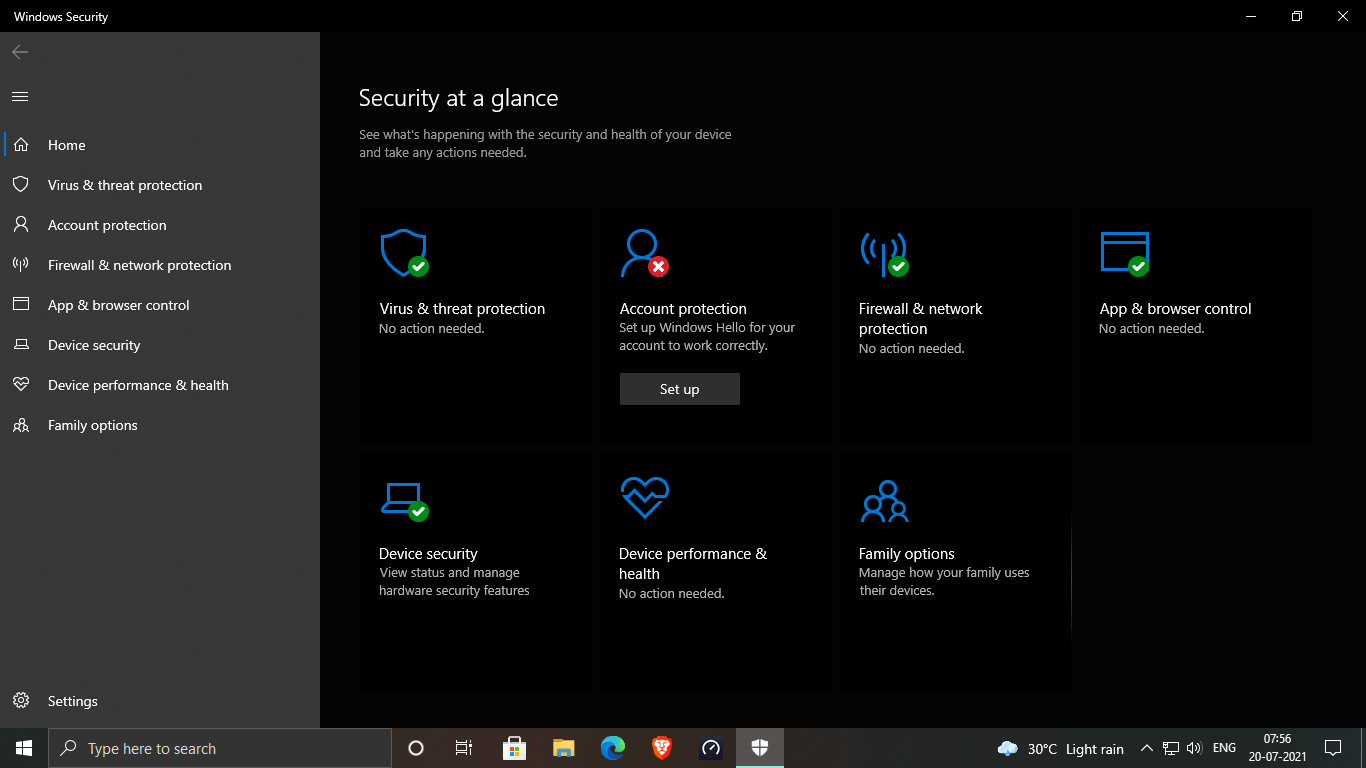Click the shield icon beside Virus & threat protection in sidebar

click(x=20, y=185)
